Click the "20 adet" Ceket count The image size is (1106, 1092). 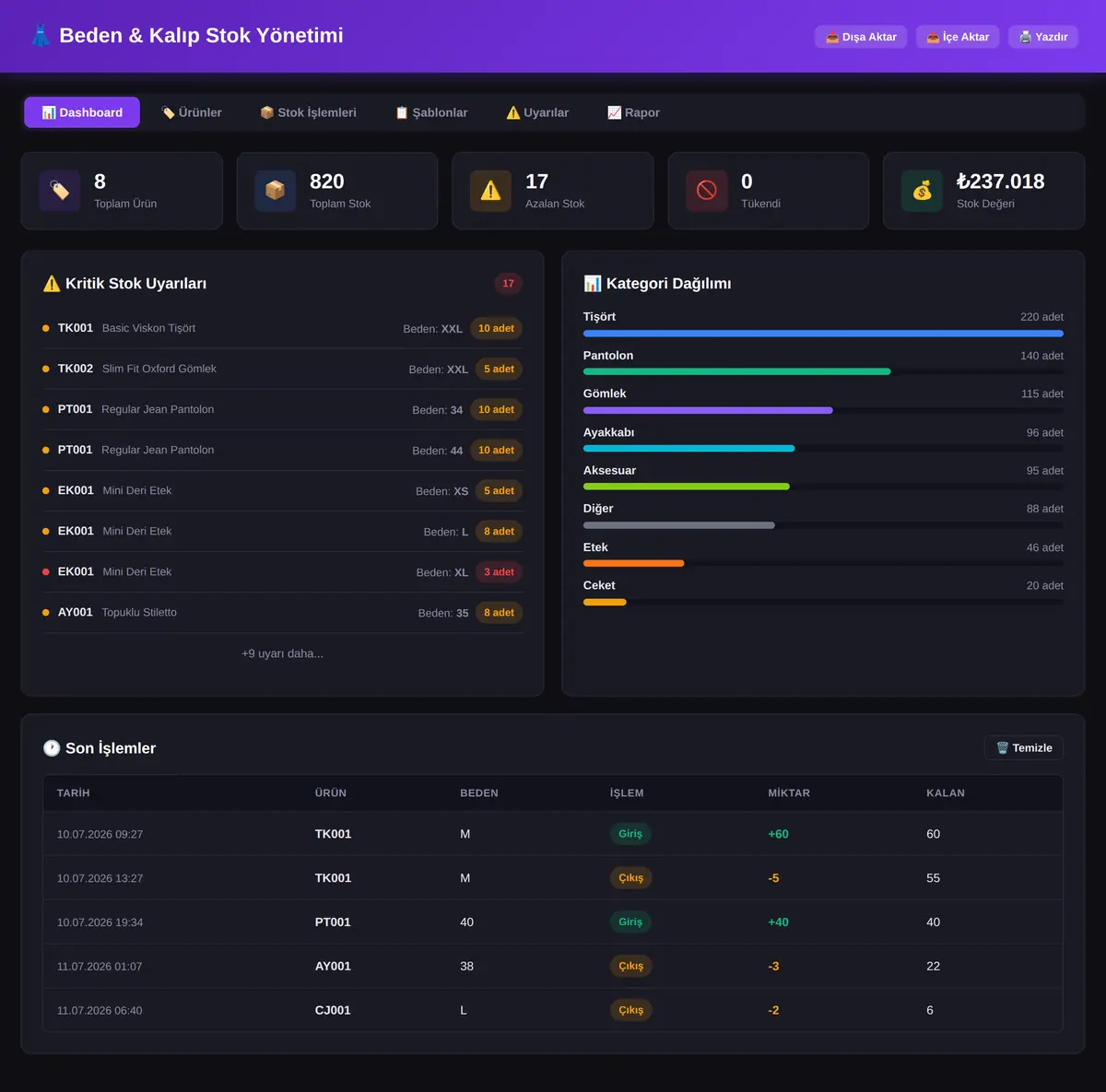(1045, 586)
